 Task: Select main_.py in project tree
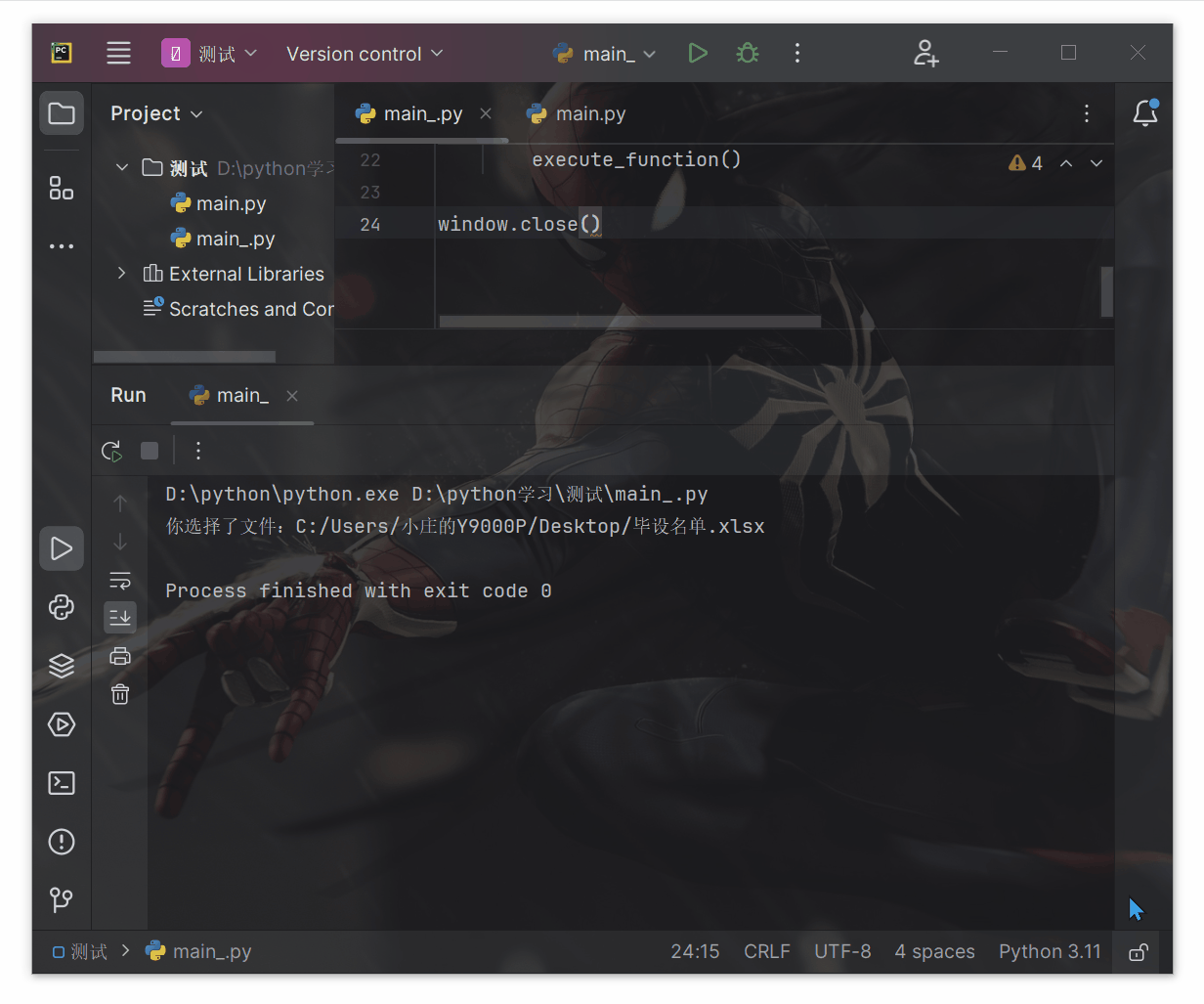coord(223,239)
